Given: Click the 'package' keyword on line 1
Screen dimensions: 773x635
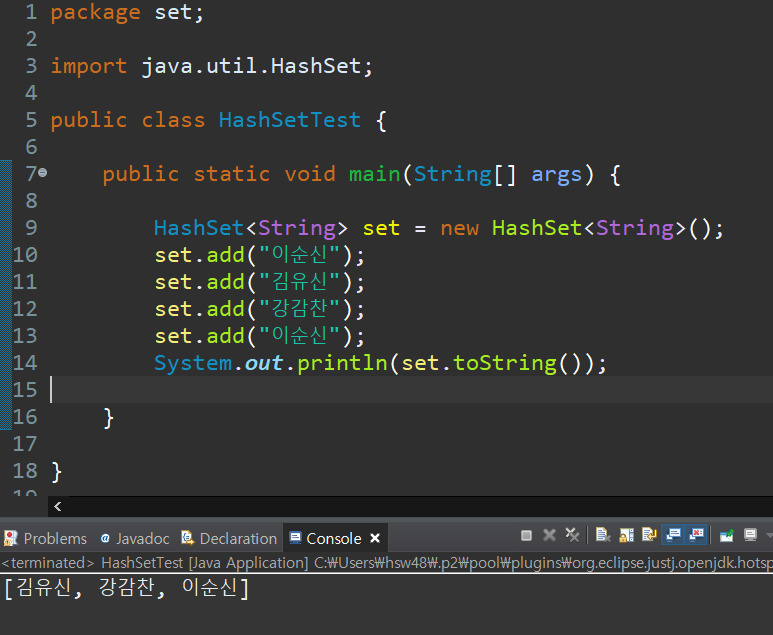Looking at the screenshot, I should click(x=96, y=12).
